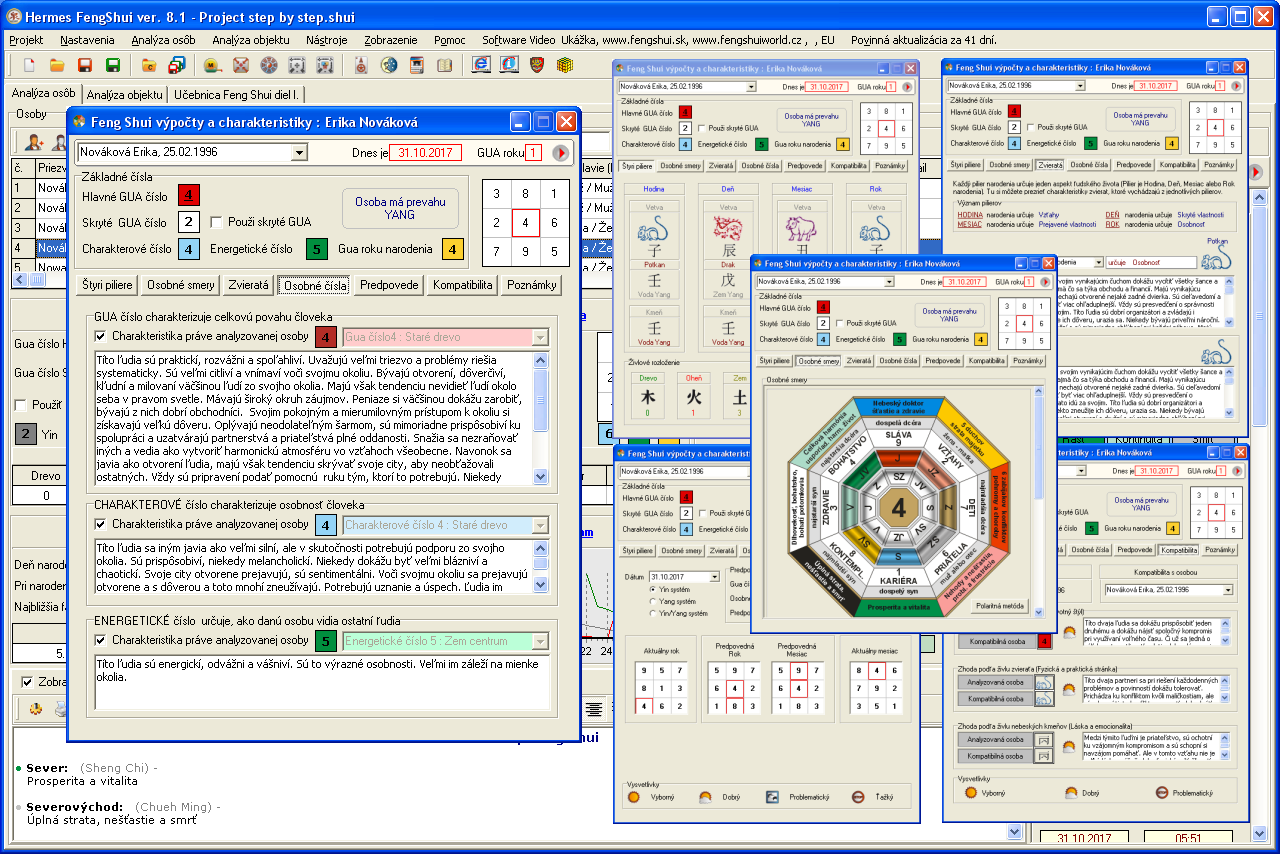This screenshot has width=1280, height=854.
Task: Click down arrow of GUA description text scrollbar
Action: click(x=541, y=479)
